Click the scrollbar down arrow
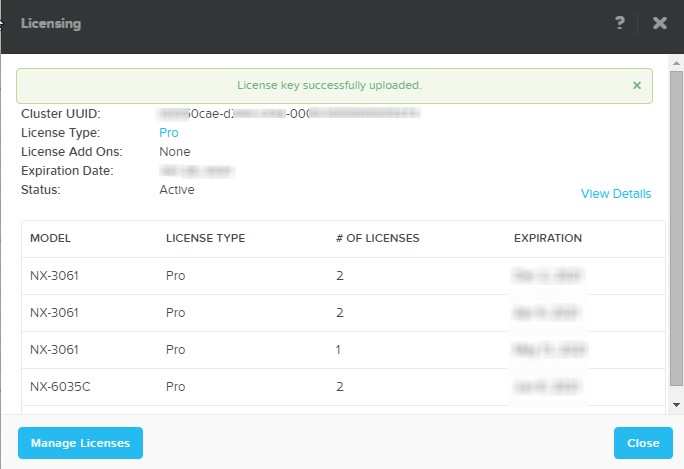684x469 pixels. (676, 403)
